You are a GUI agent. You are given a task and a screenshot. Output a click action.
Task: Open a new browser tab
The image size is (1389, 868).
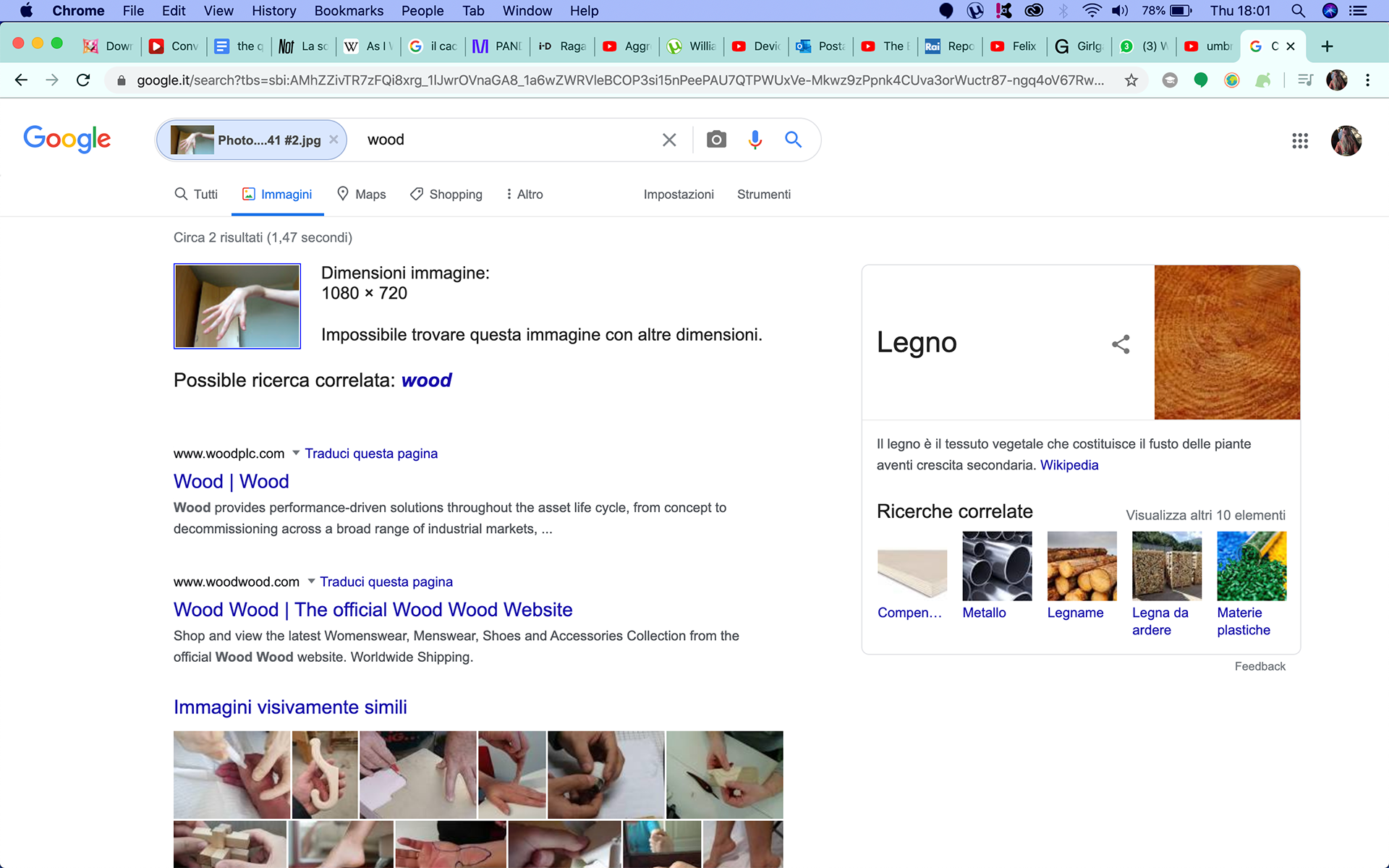(x=1327, y=46)
